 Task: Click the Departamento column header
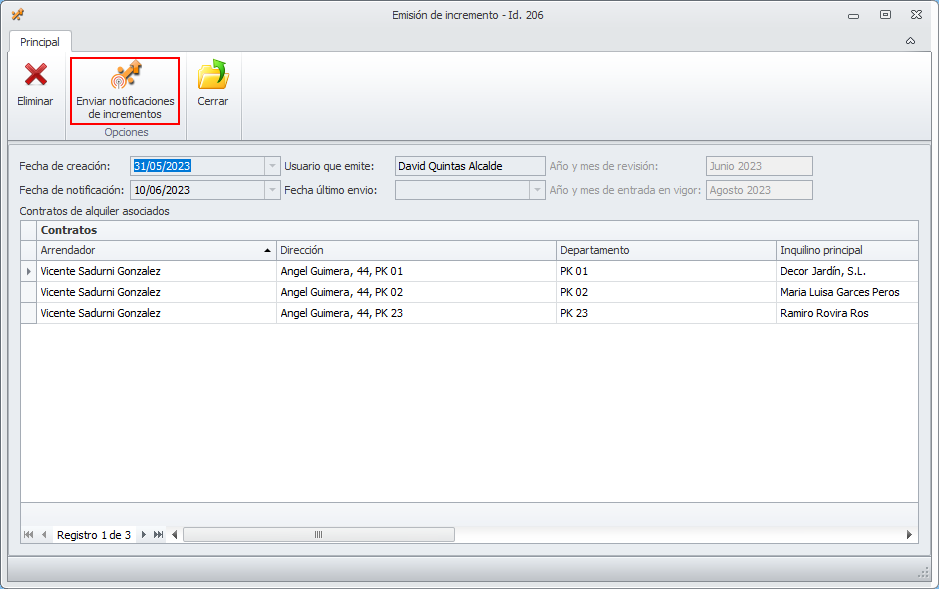(x=666, y=250)
